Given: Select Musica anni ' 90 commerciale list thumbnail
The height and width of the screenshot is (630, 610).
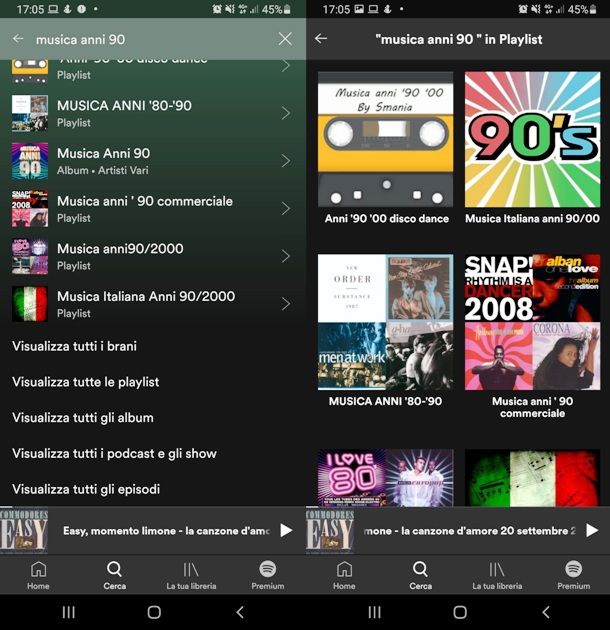Looking at the screenshot, I should 30,209.
